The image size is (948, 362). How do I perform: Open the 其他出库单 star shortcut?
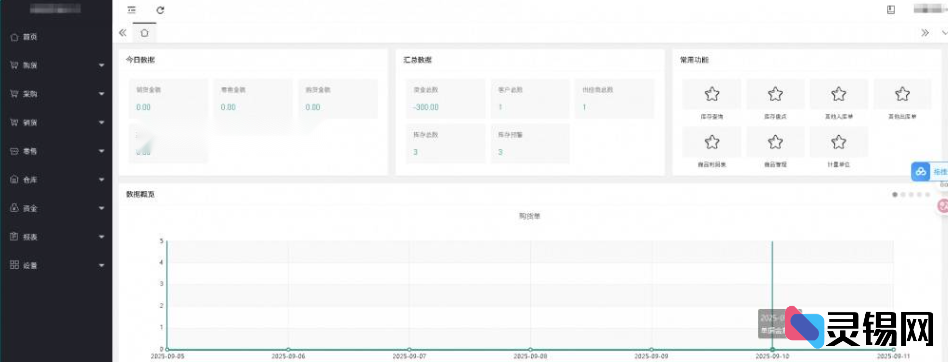click(x=902, y=94)
